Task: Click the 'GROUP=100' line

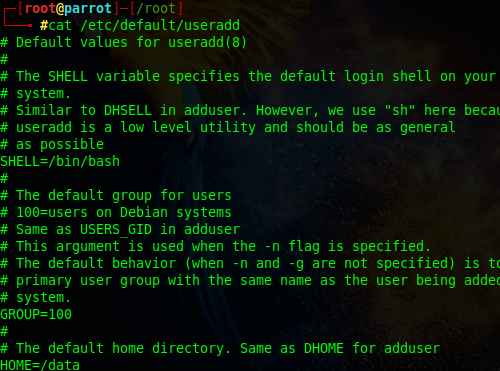Action: tap(36, 314)
